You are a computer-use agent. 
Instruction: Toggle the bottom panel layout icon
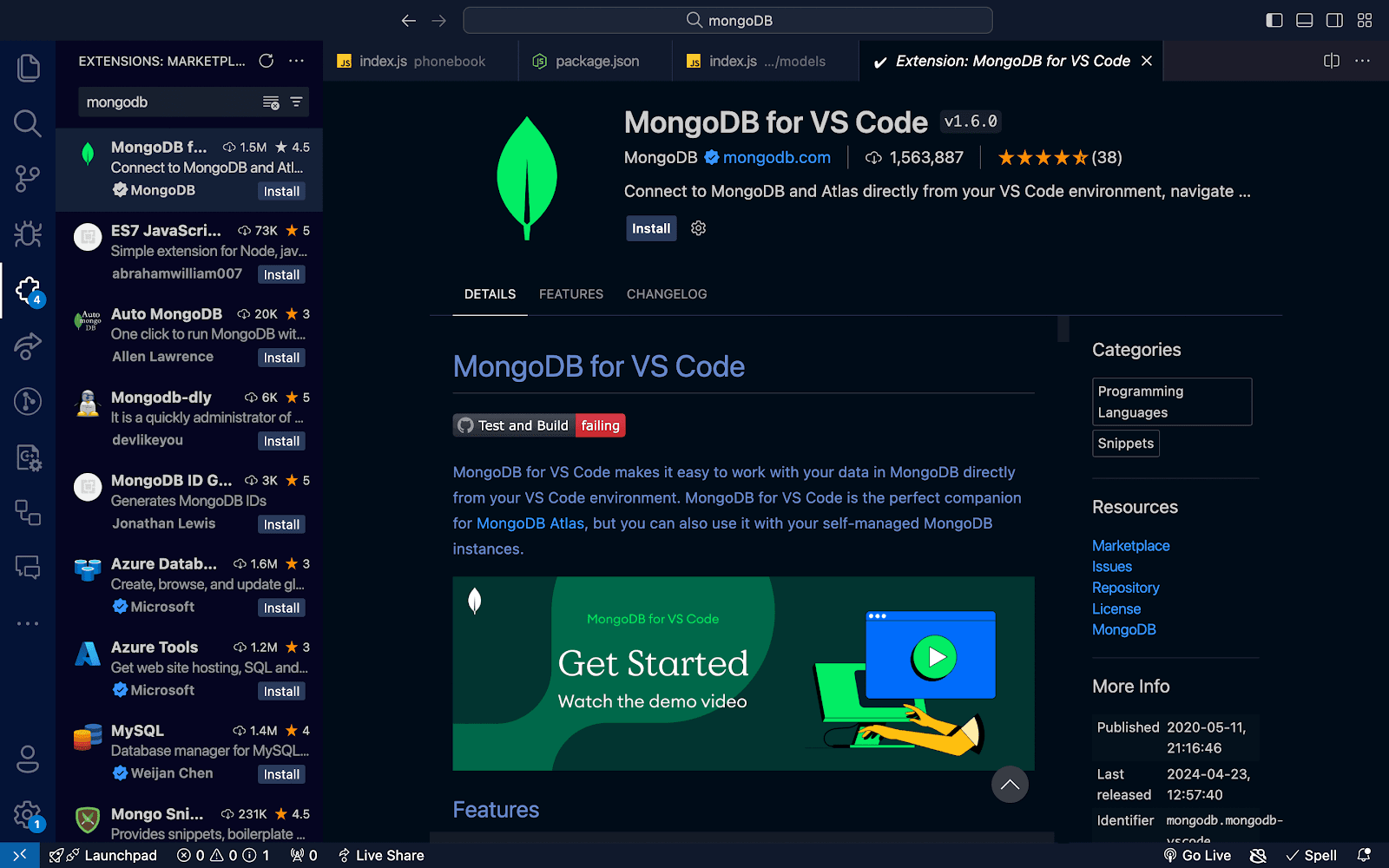[1305, 20]
